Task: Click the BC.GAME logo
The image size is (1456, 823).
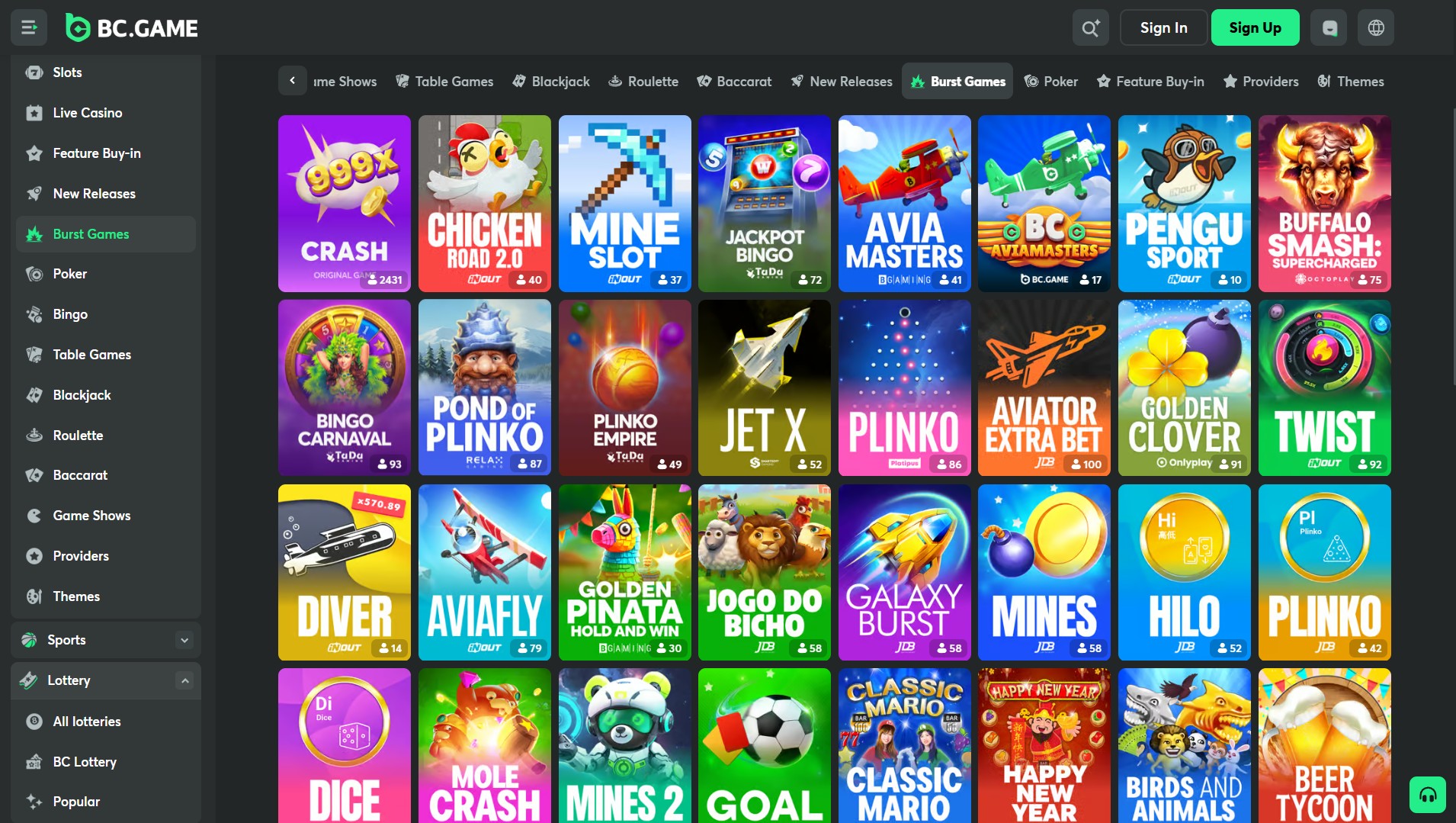Action: [131, 27]
